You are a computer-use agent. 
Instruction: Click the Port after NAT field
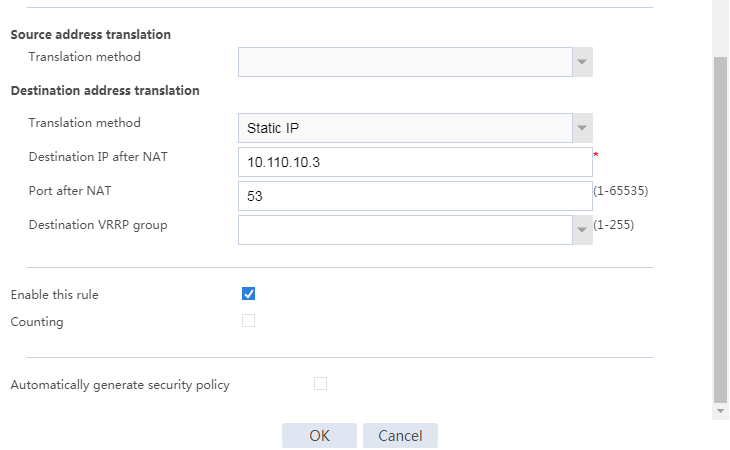point(415,196)
